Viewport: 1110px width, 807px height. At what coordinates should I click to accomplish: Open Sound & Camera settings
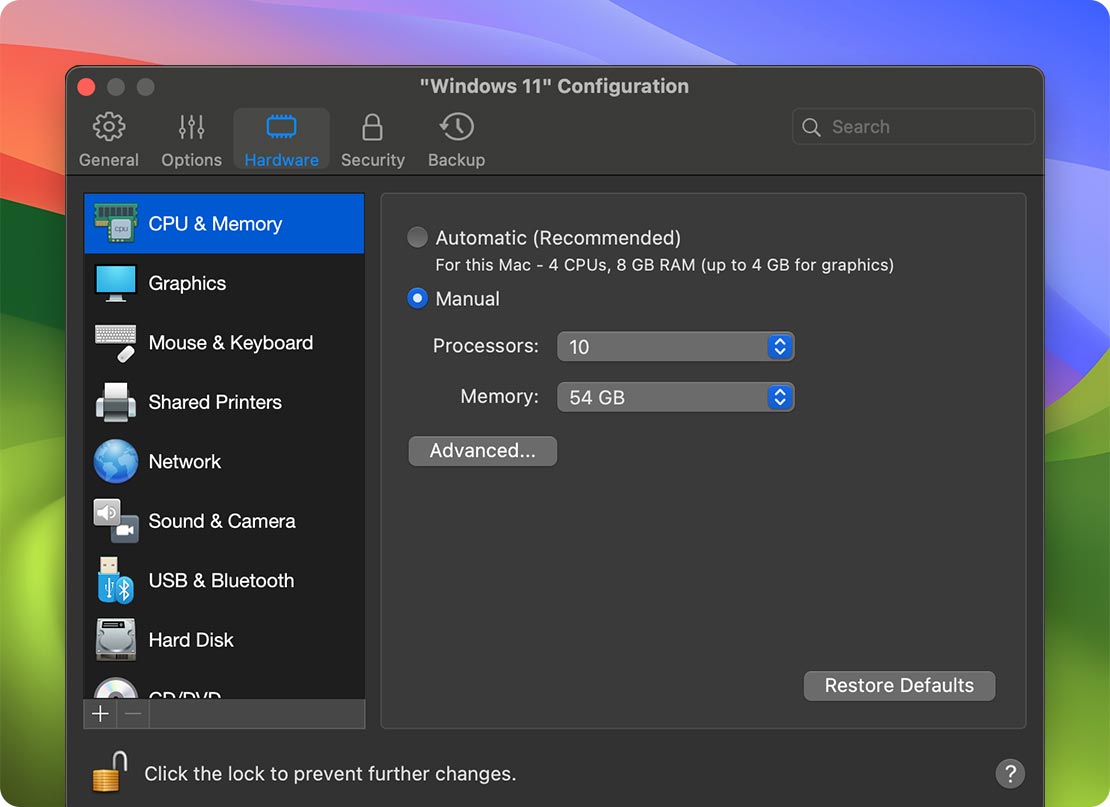point(115,521)
